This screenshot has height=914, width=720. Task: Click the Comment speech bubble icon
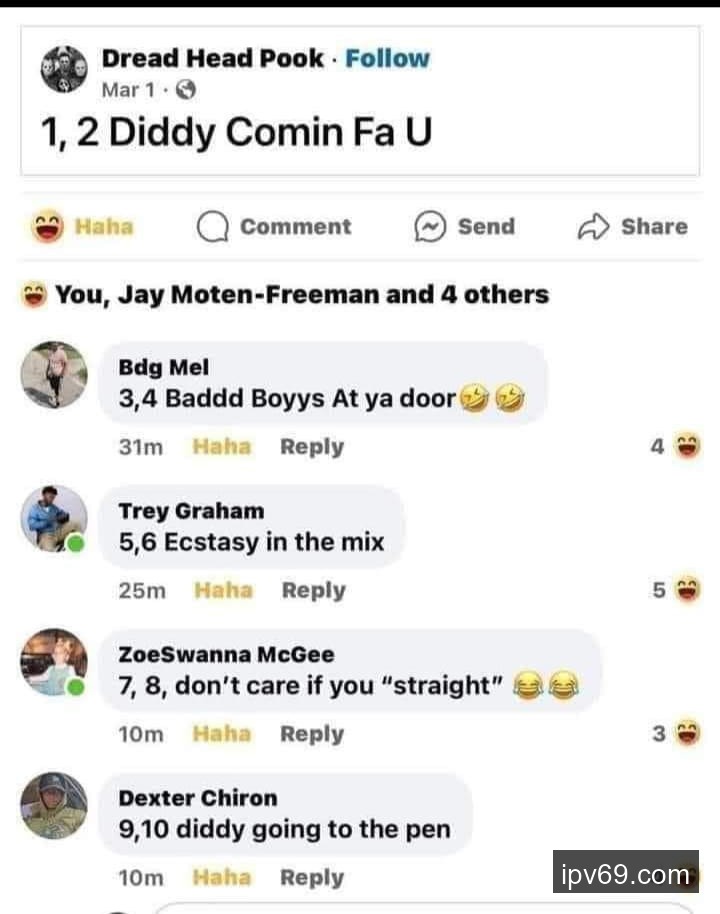[x=213, y=226]
